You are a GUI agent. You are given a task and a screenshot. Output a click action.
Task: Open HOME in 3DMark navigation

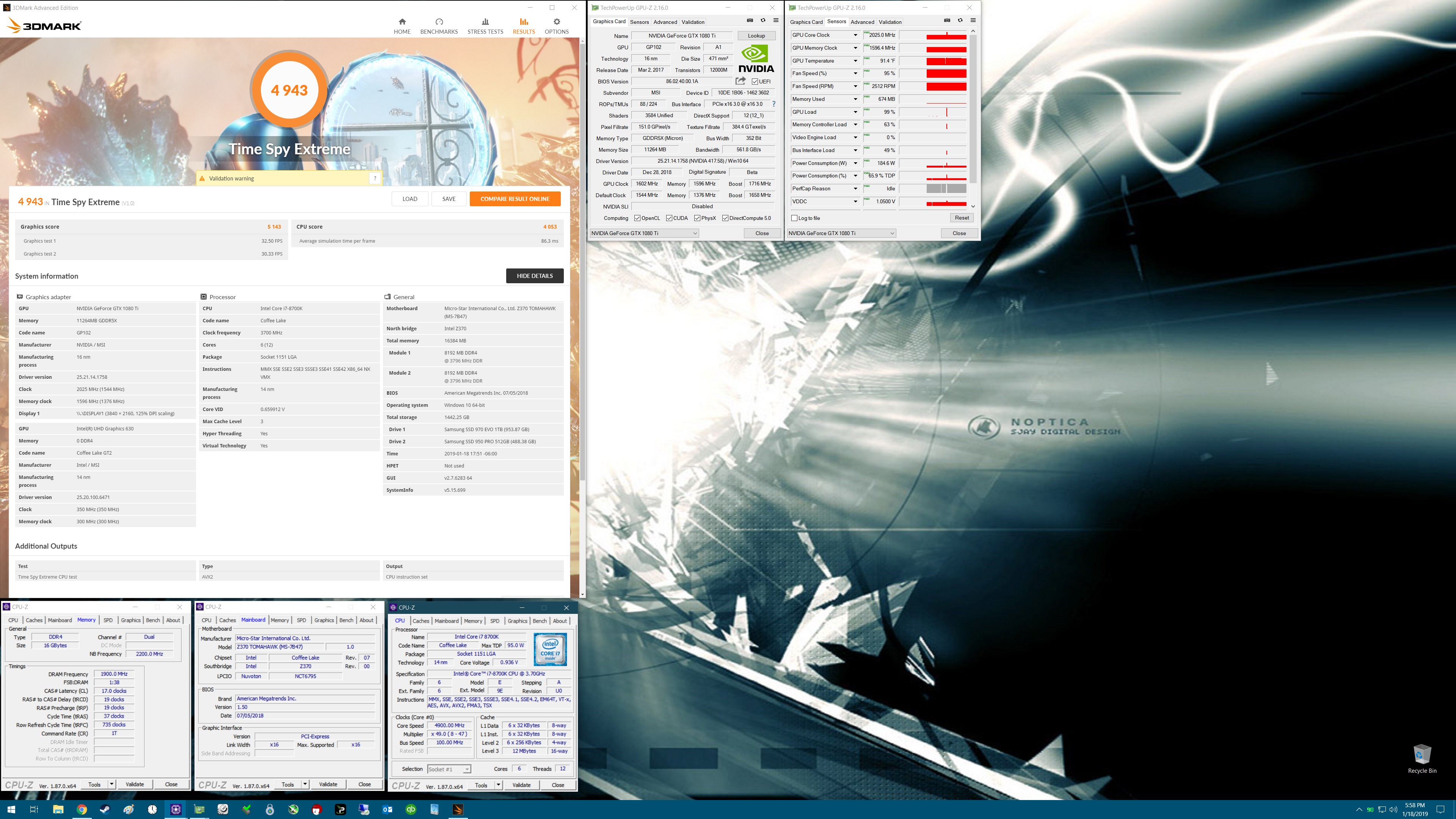(402, 26)
